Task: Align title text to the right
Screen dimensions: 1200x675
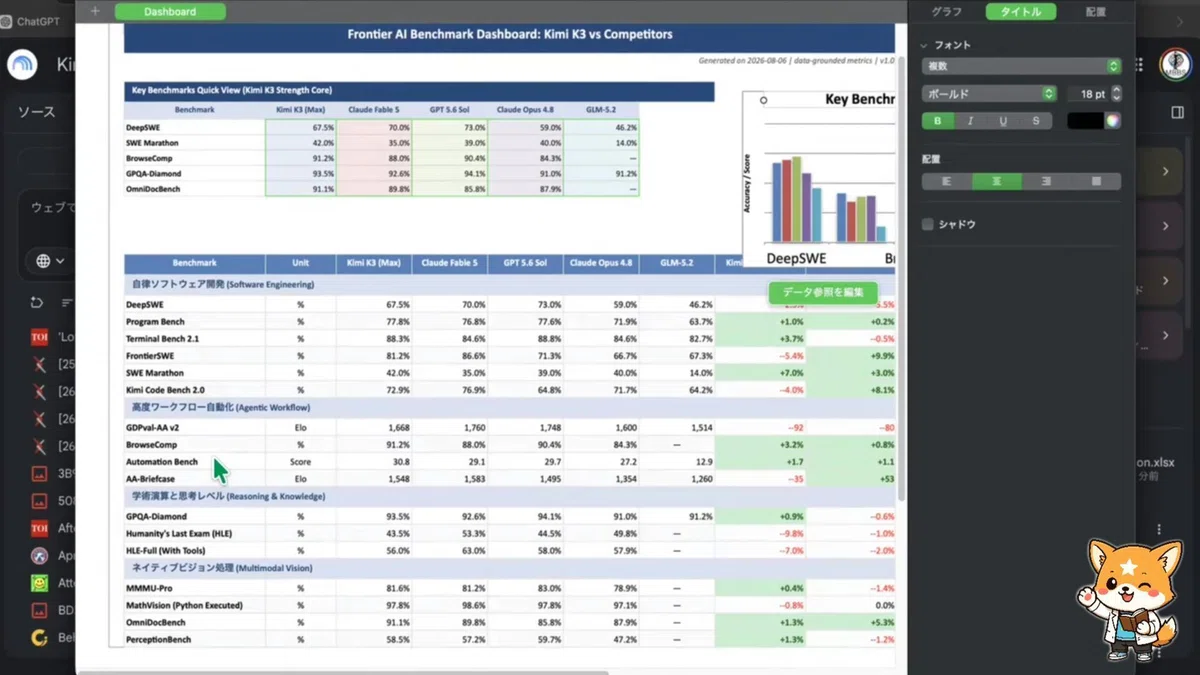Action: (1046, 182)
